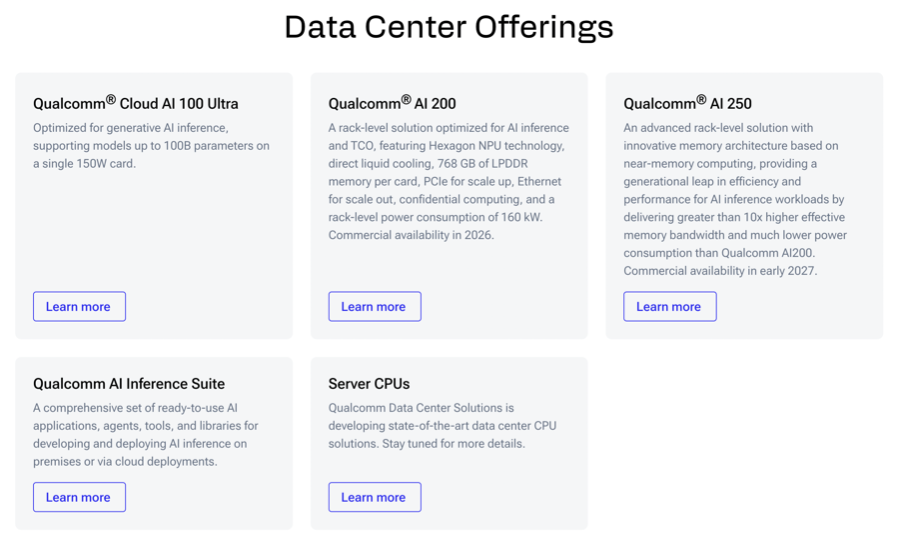Click the Data Center Offerings page heading

[x=448, y=27]
